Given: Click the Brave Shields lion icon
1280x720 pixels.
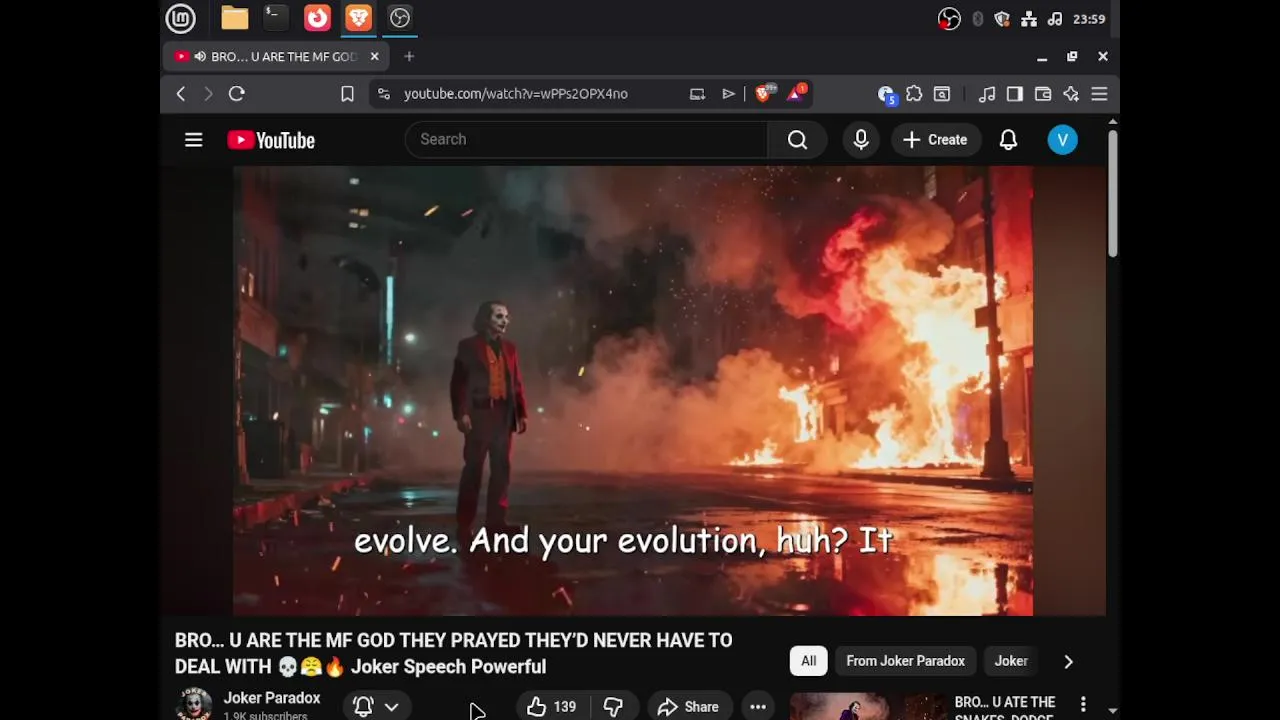Looking at the screenshot, I should pyautogui.click(x=763, y=94).
